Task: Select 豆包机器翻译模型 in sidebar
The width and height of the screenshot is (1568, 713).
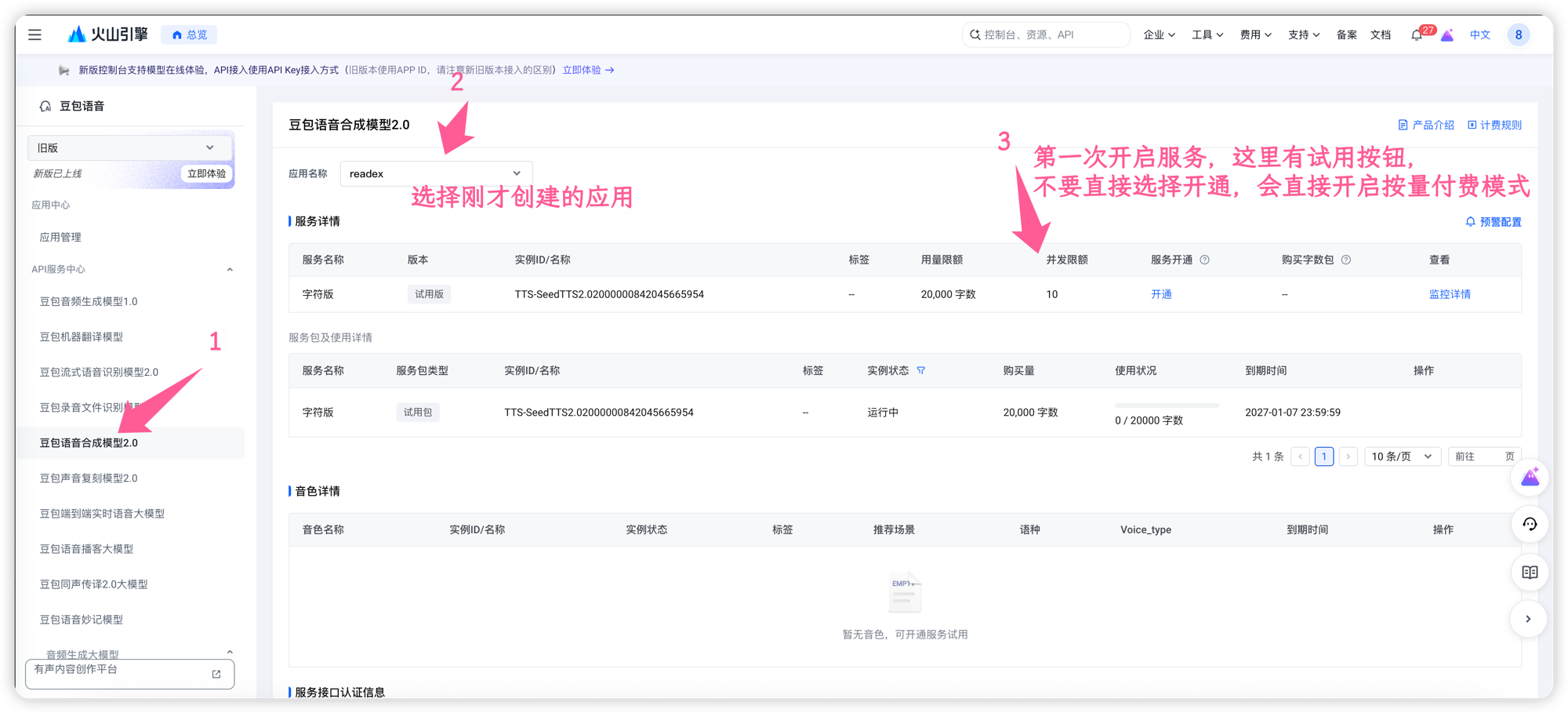Action: point(82,336)
